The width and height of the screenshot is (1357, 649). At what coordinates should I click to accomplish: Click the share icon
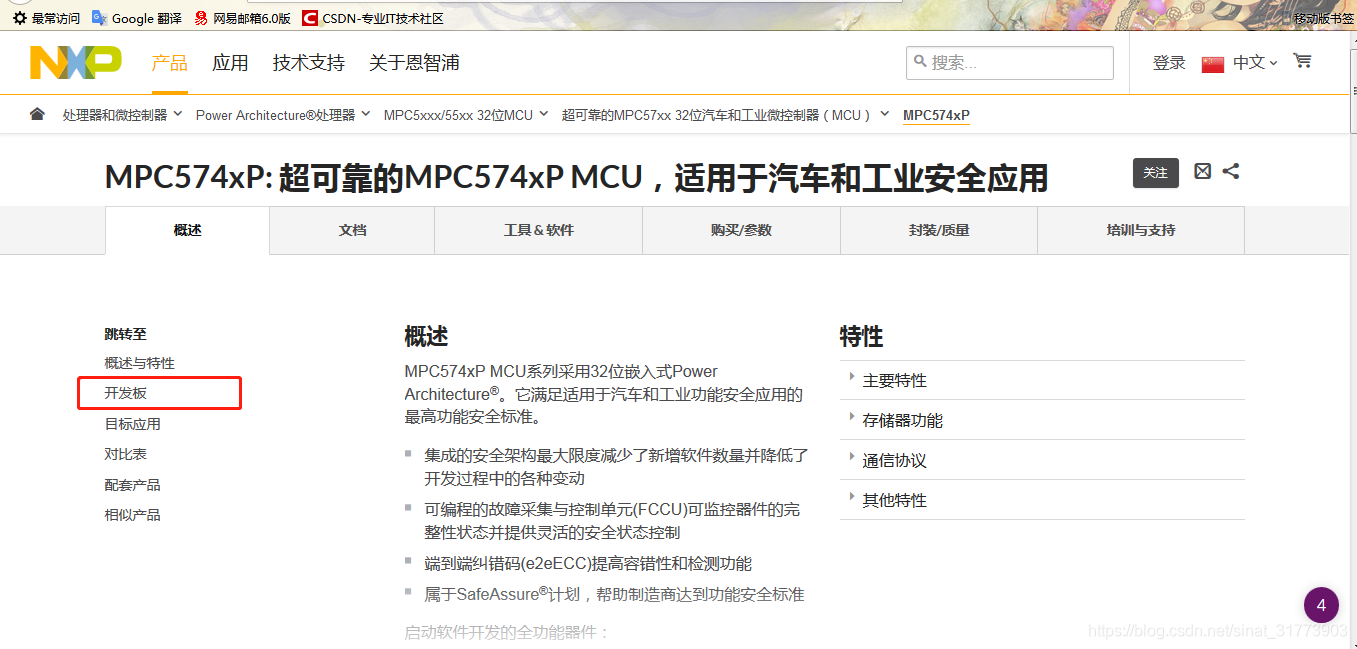pyautogui.click(x=1231, y=171)
